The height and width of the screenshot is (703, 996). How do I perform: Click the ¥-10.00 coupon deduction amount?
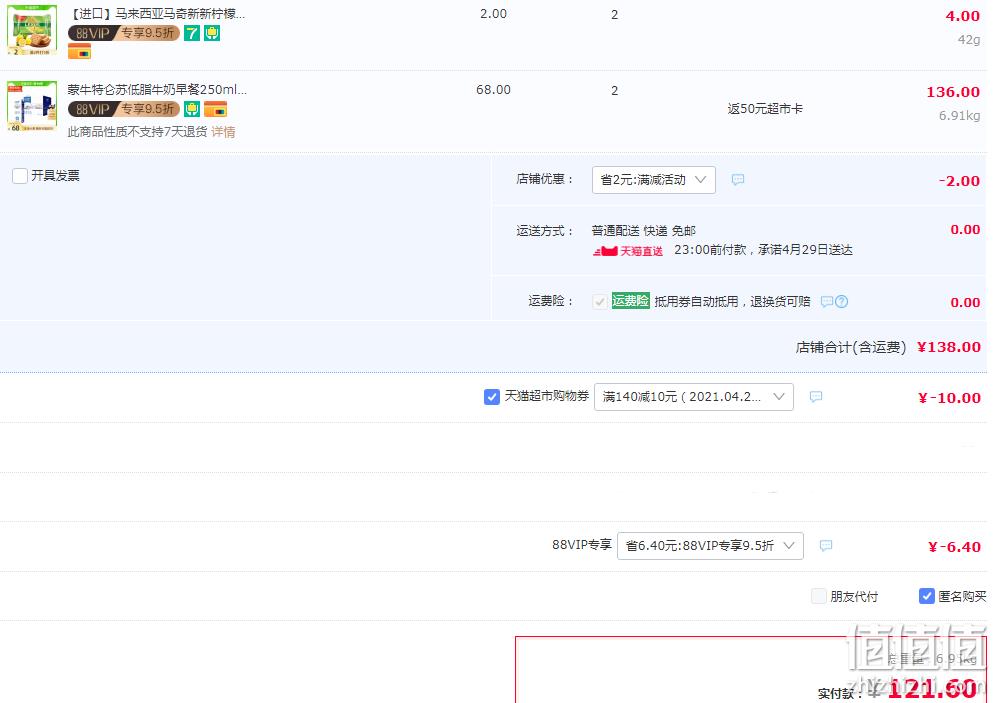point(950,398)
